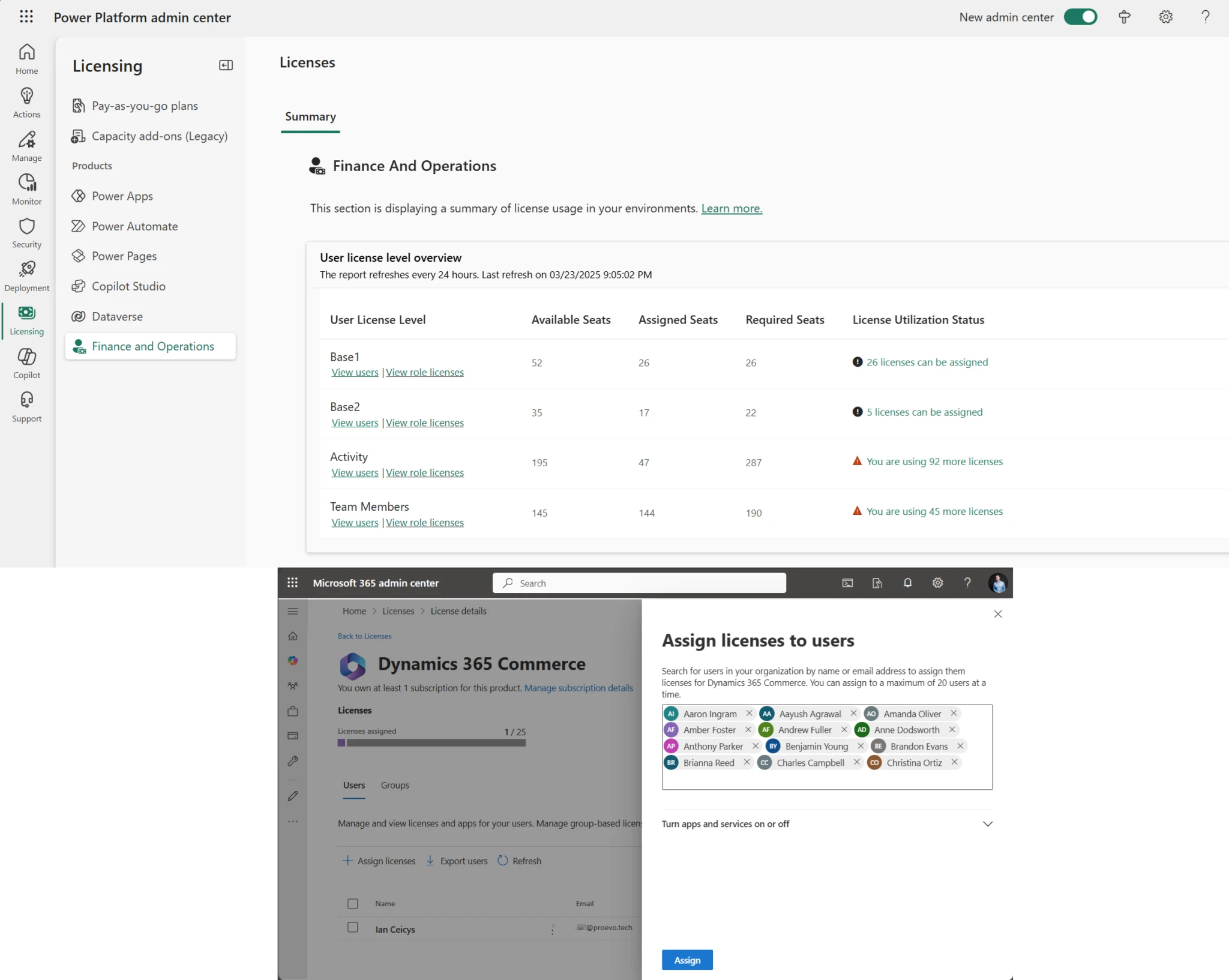Click the pin icon beside New admin center toggle
Viewport: 1229px width, 980px height.
coord(1125,17)
